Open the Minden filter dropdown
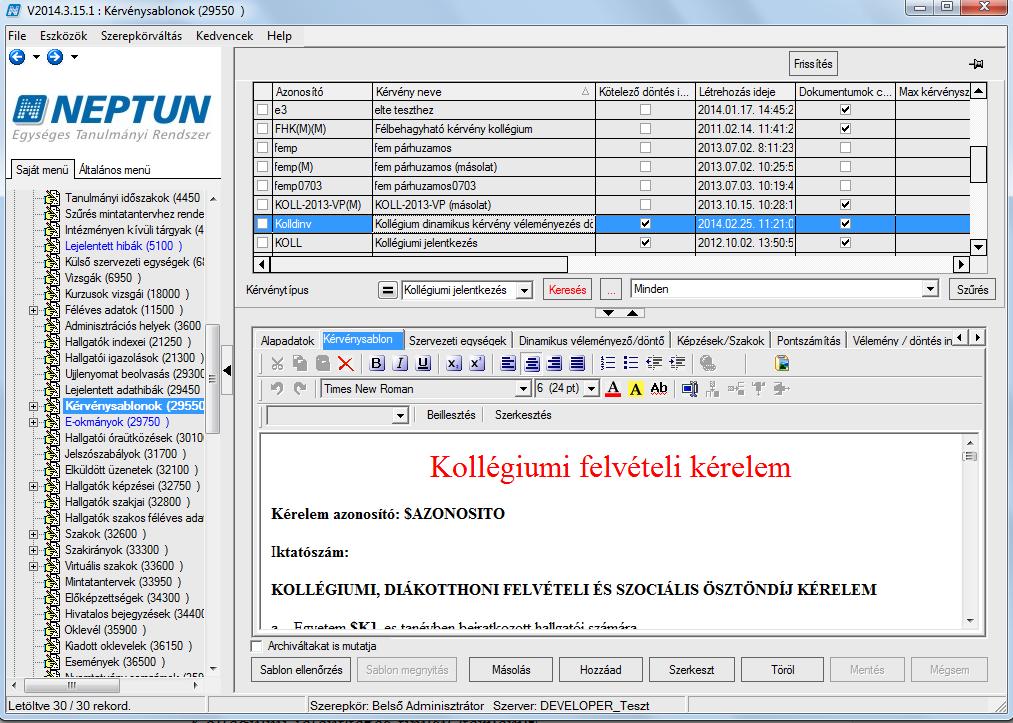 coord(930,289)
